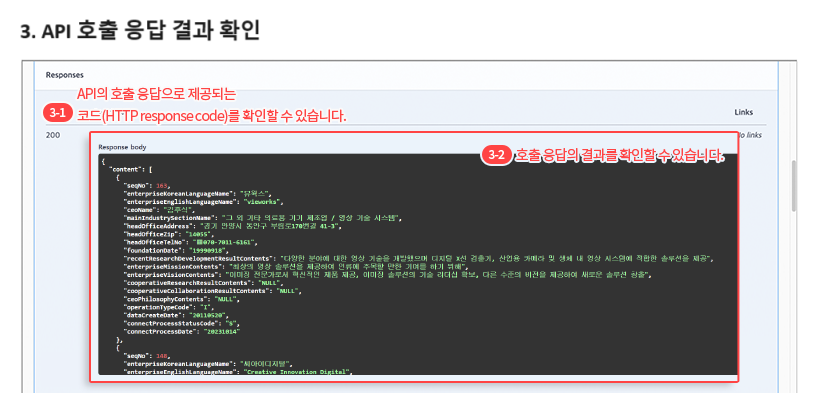820x393 pixels.
Task: Click the "recentResearchDevelopmentResultContents" line
Action: pos(419,259)
